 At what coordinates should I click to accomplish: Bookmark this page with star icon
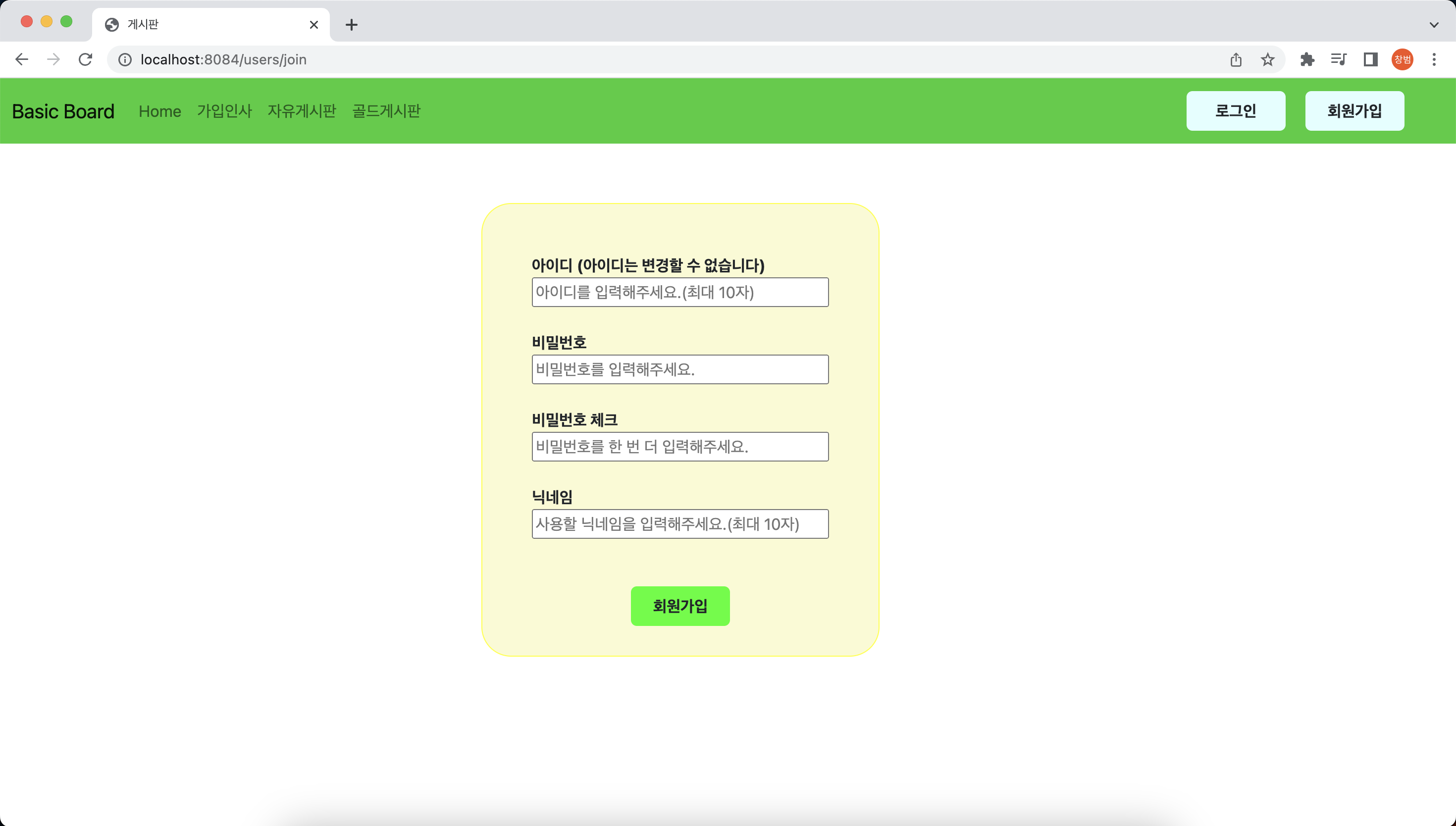(x=1268, y=59)
